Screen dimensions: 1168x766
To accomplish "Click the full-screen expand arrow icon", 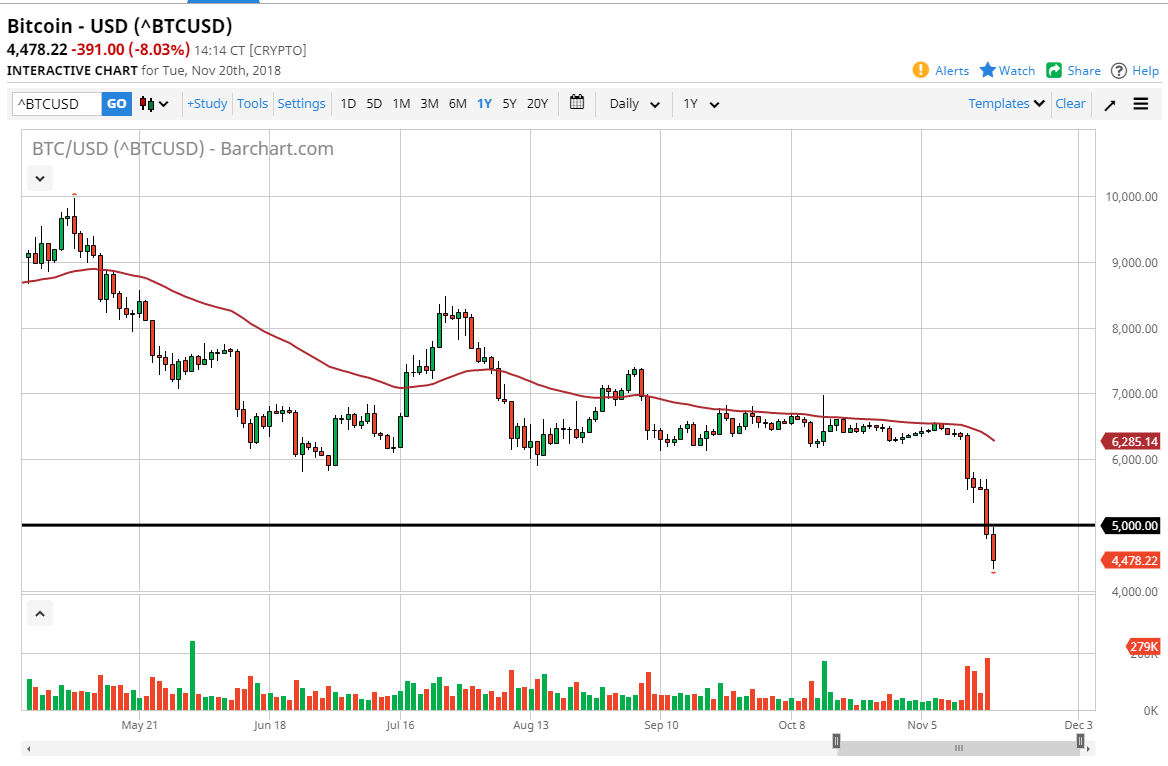I will (x=1109, y=103).
